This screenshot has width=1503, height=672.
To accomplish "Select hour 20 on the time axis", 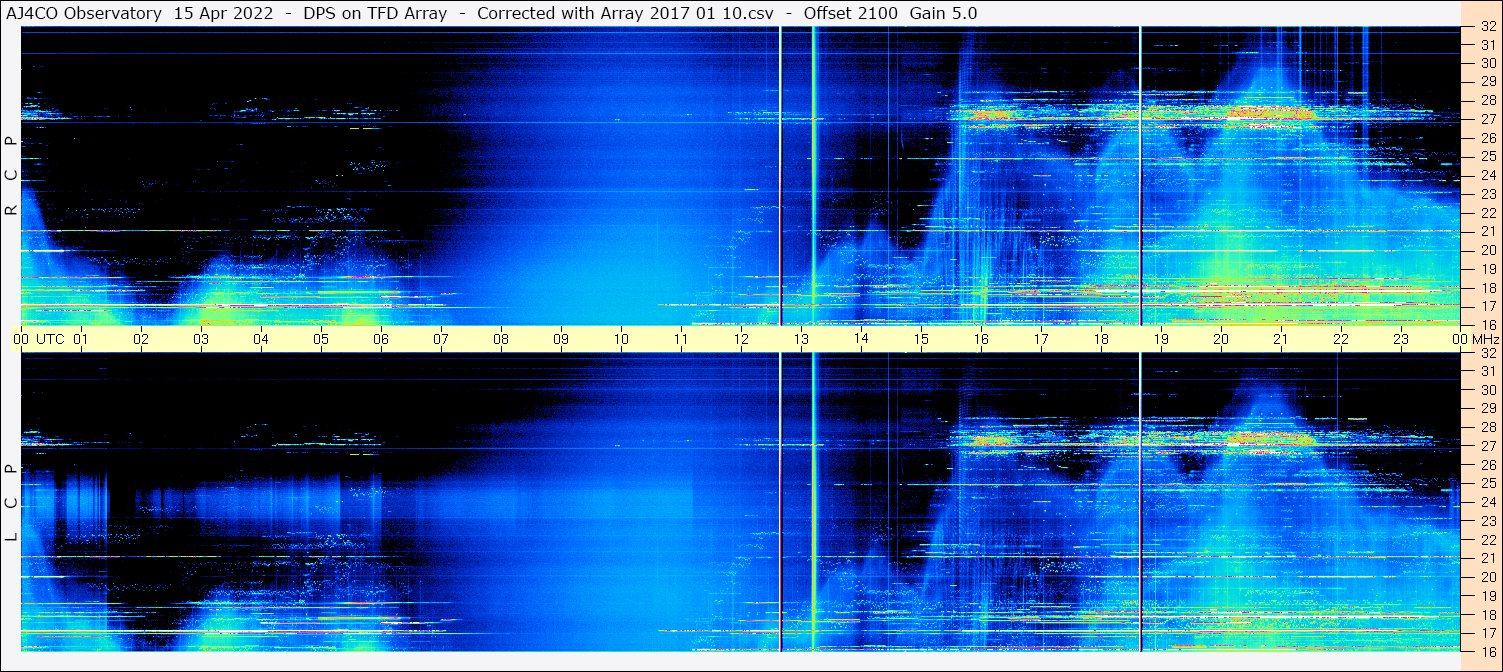I will tap(1221, 339).
